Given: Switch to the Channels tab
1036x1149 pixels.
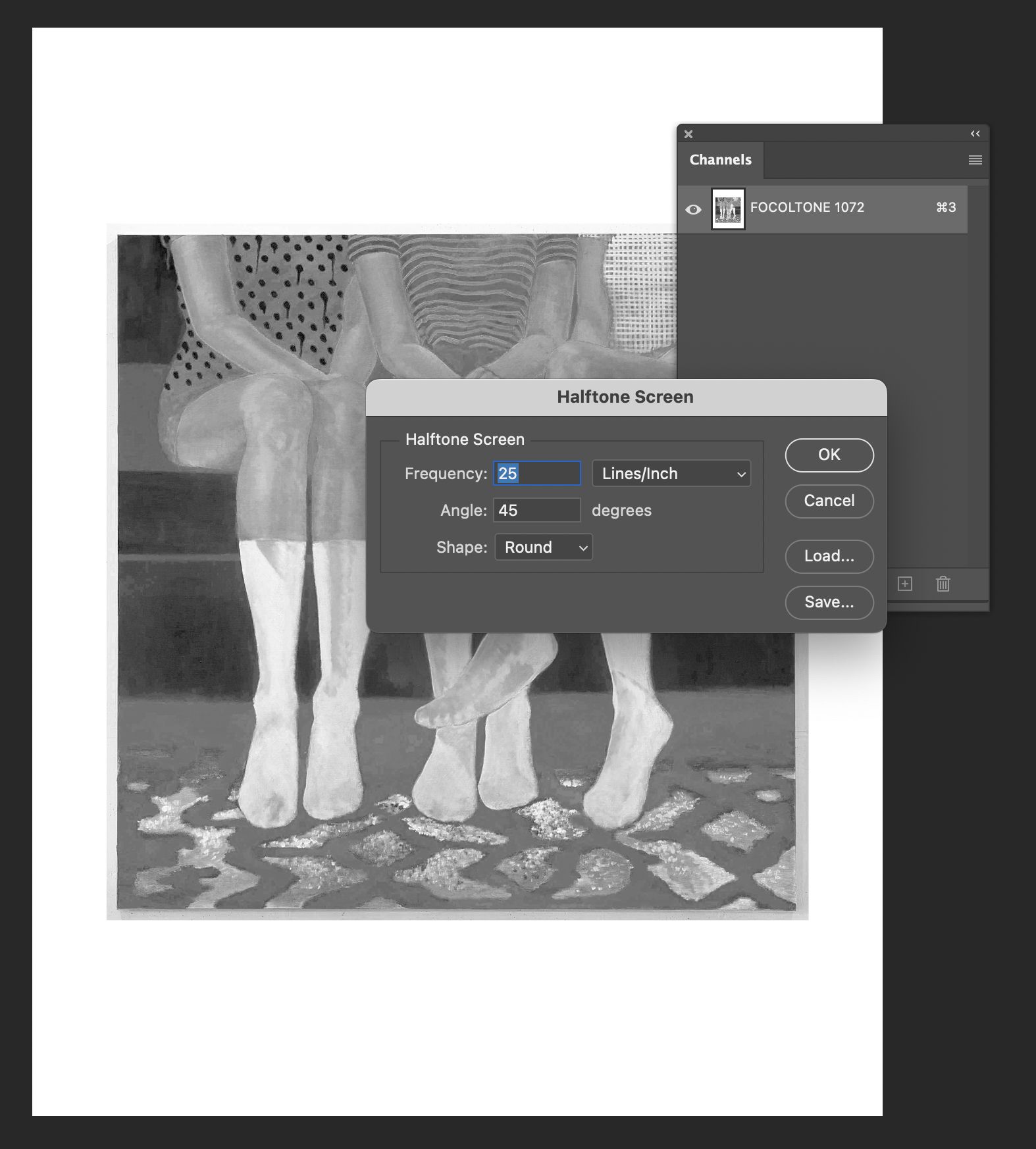Looking at the screenshot, I should pos(721,160).
